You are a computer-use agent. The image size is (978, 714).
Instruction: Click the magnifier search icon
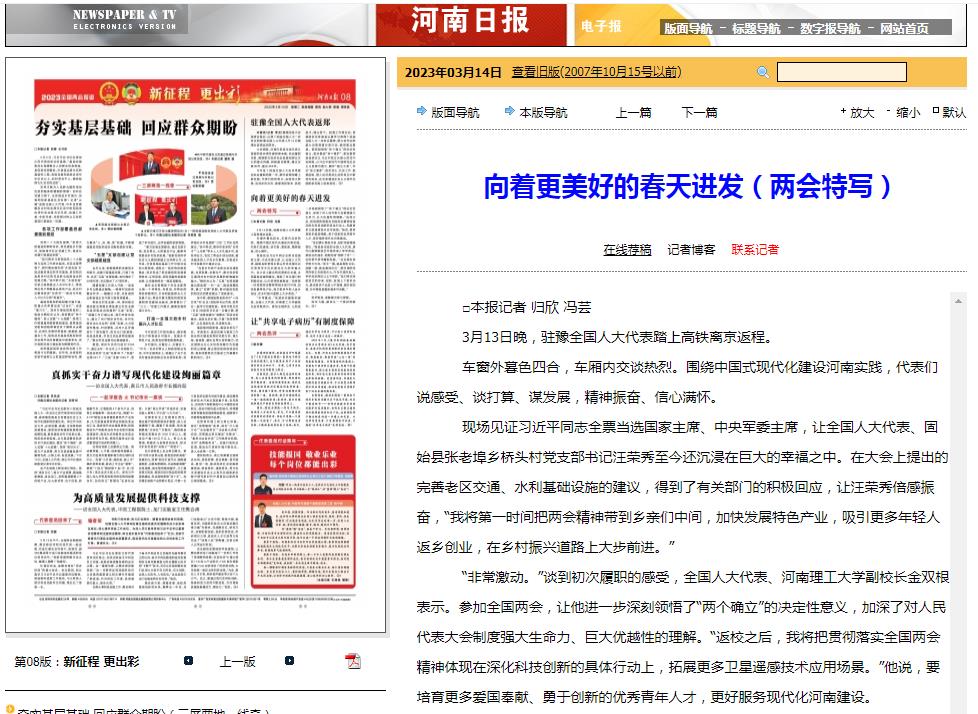762,72
